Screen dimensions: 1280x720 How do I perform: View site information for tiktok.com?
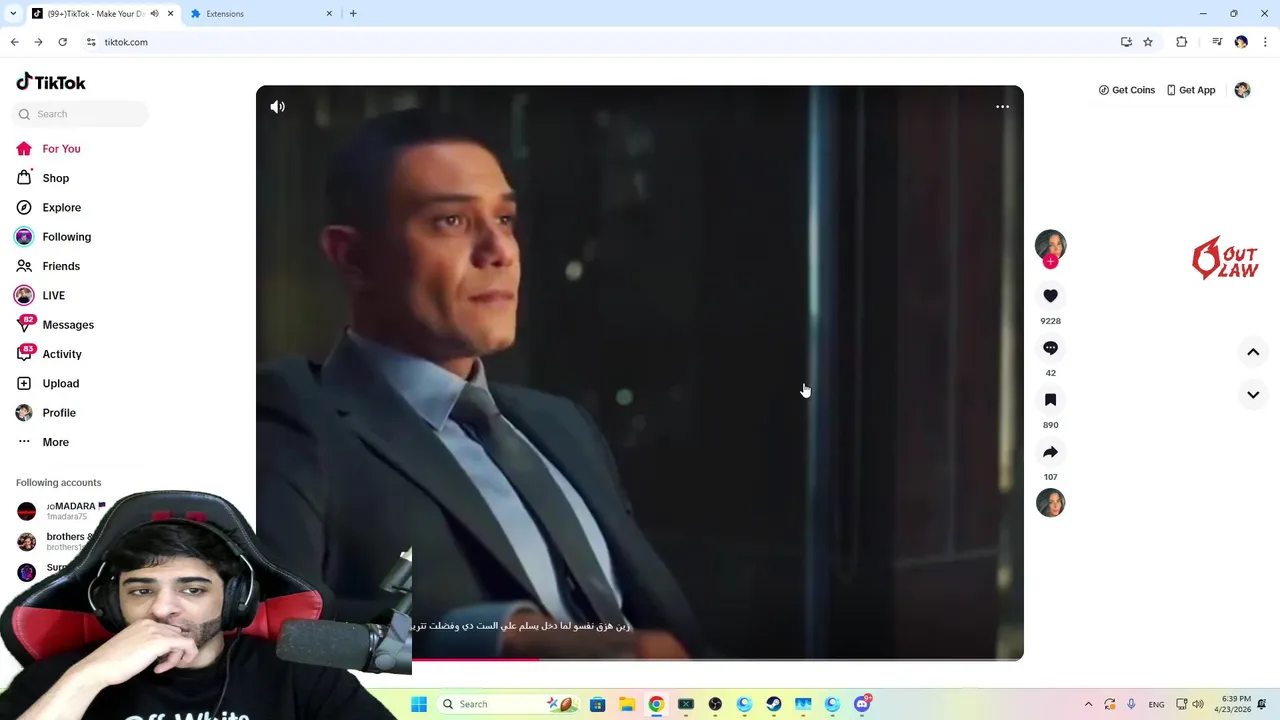point(91,42)
